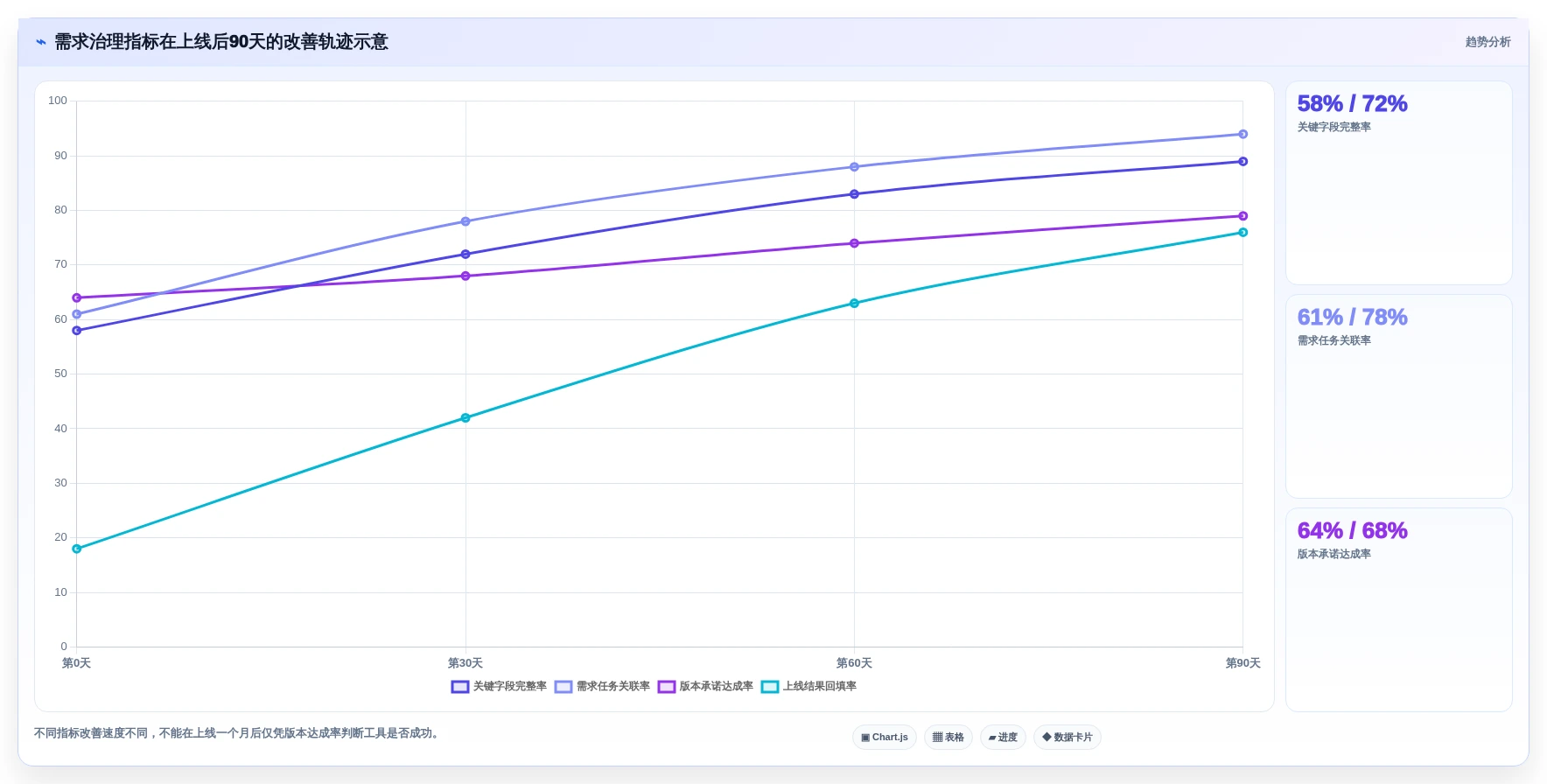Select the 表格 tag chip

948,738
